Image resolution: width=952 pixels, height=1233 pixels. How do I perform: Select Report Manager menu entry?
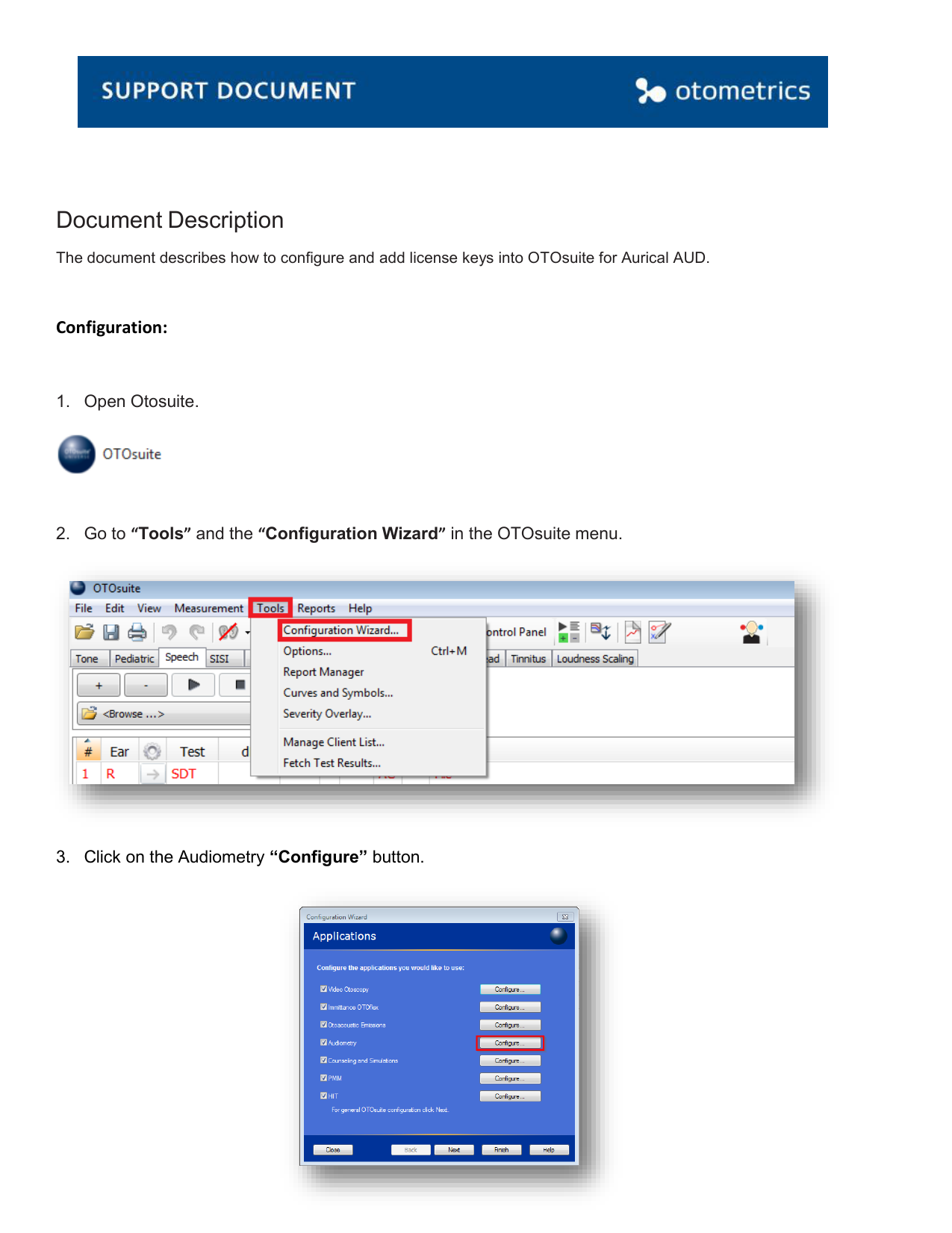[369, 672]
